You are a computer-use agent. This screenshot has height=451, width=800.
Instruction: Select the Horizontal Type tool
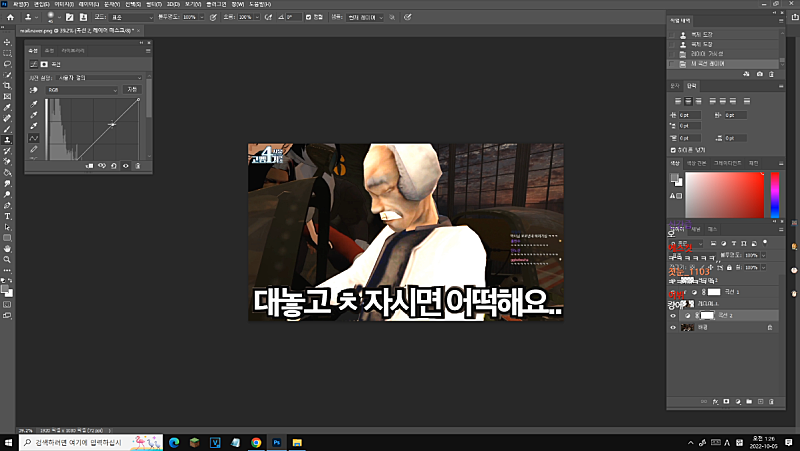(8, 215)
